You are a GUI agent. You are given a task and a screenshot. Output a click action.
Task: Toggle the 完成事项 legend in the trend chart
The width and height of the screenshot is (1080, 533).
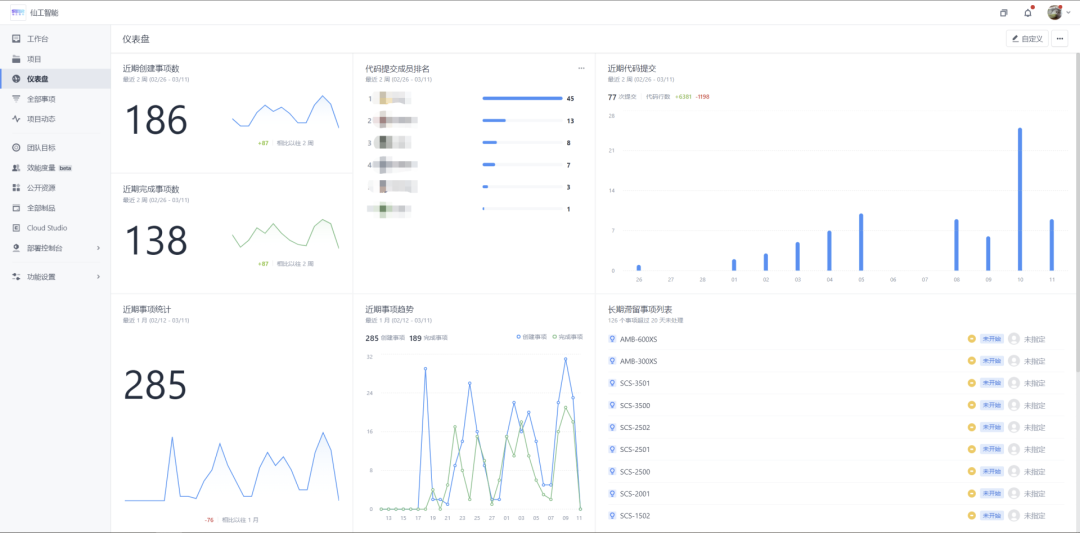coord(568,338)
